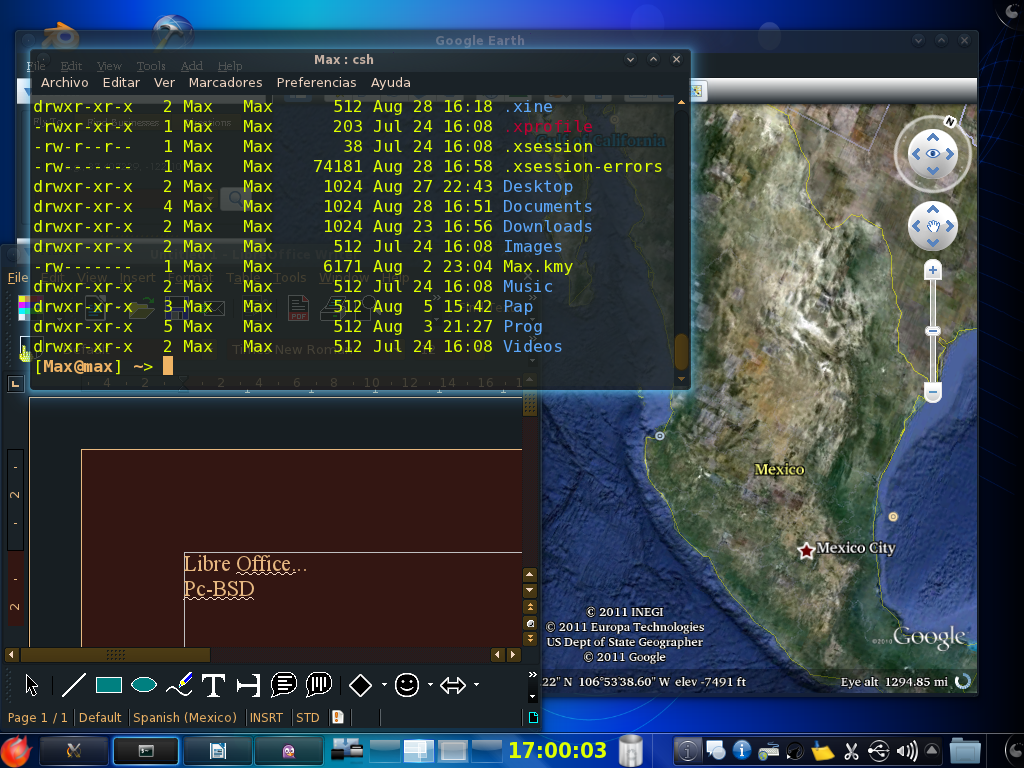
Task: Open the Preferencias menu in terminal
Action: pos(316,82)
